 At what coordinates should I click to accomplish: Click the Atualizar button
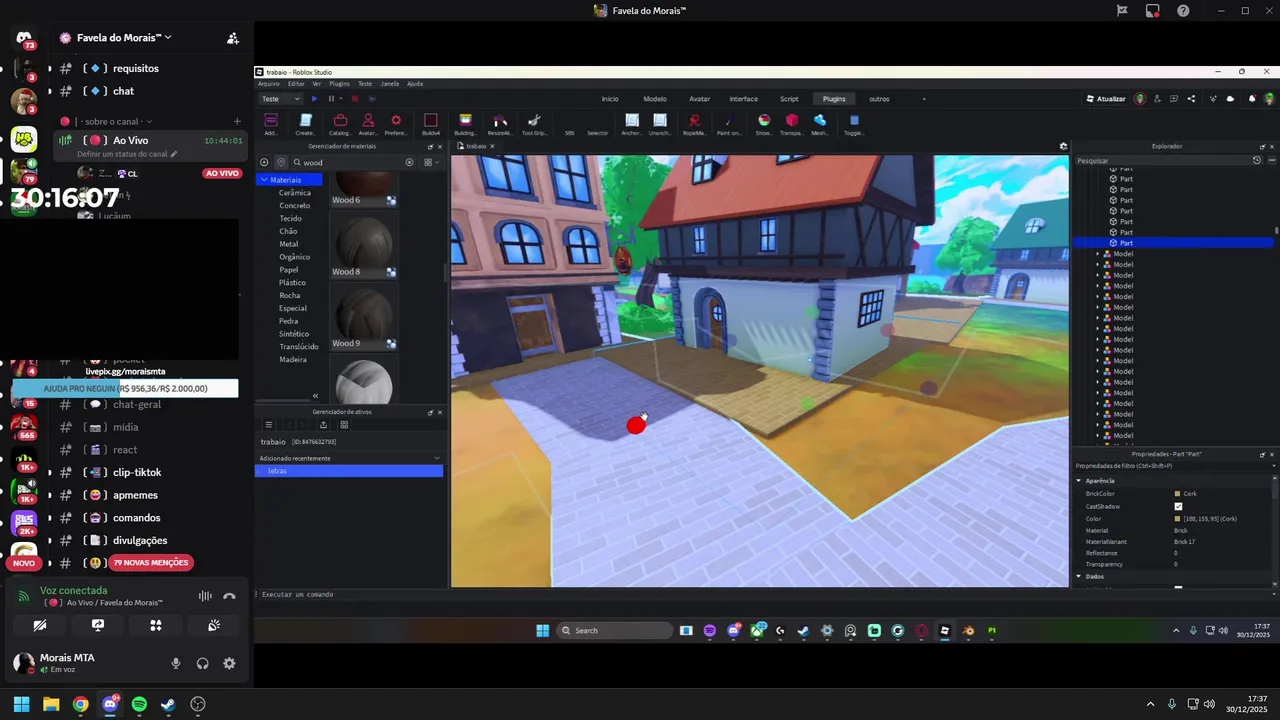coord(1105,99)
